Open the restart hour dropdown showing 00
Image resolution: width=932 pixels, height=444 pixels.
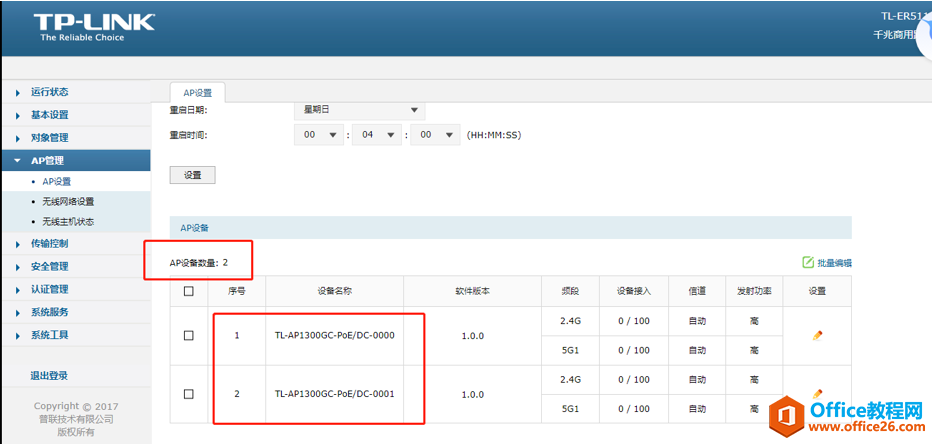tap(319, 135)
